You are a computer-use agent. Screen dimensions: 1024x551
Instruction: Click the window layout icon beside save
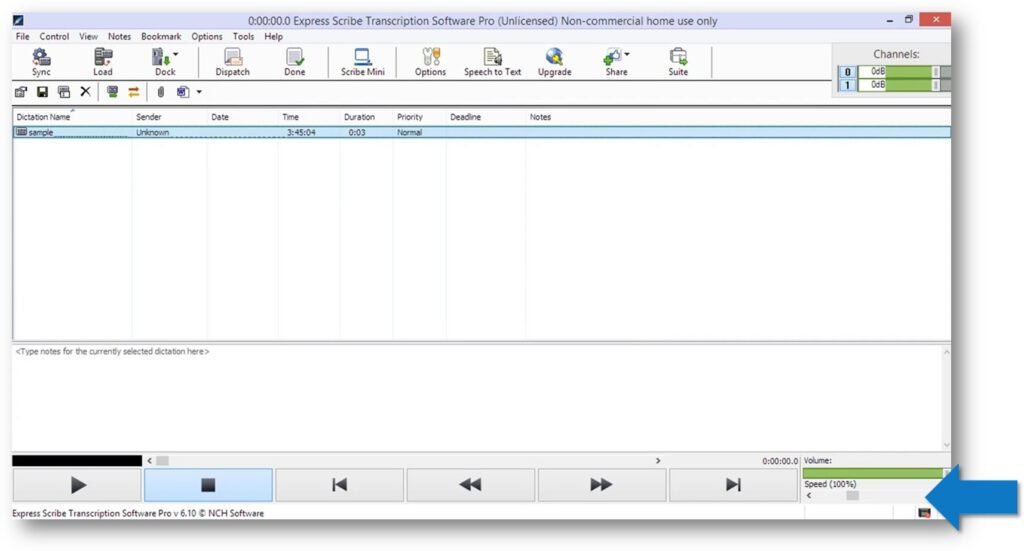[x=64, y=92]
